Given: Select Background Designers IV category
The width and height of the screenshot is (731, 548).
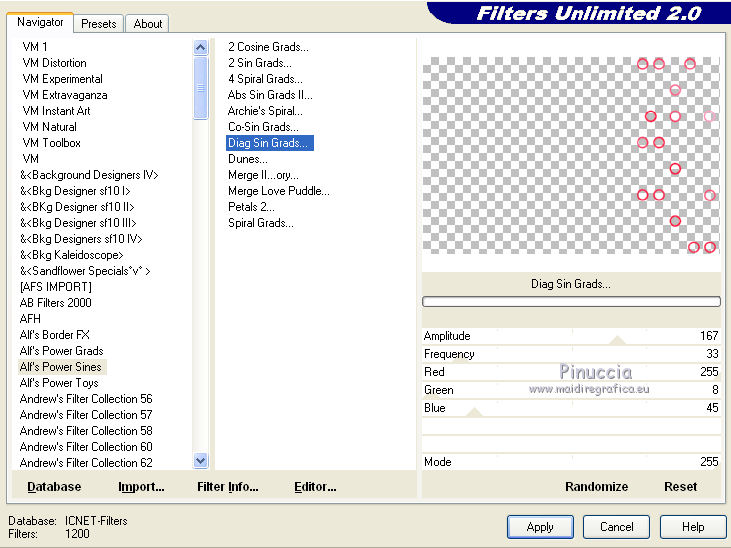Looking at the screenshot, I should [x=89, y=175].
